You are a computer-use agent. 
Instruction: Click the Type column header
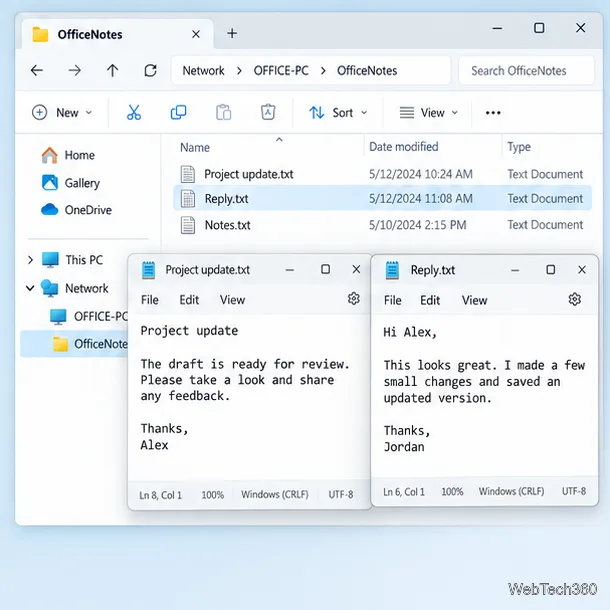click(x=519, y=147)
